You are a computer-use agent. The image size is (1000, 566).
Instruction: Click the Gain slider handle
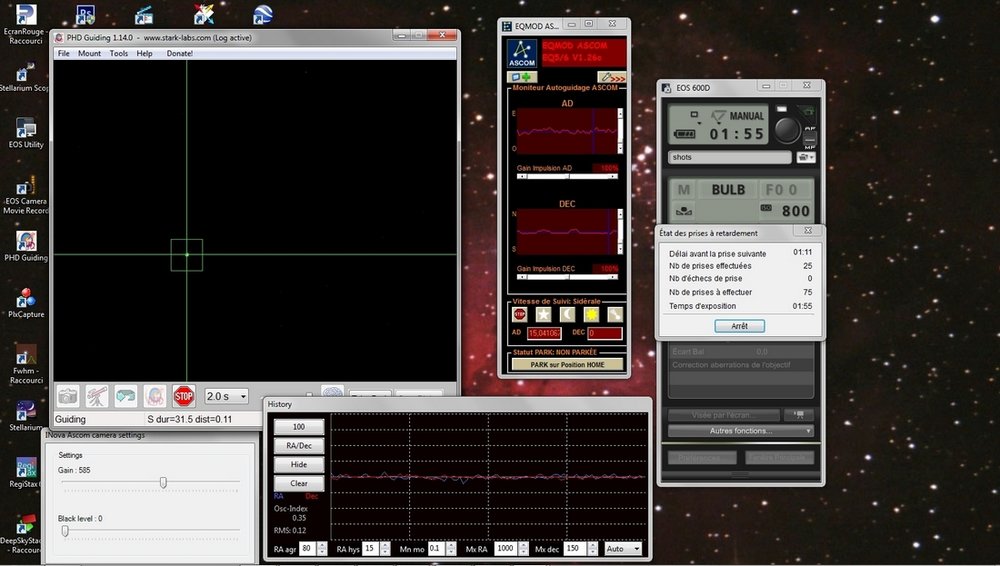click(x=163, y=482)
